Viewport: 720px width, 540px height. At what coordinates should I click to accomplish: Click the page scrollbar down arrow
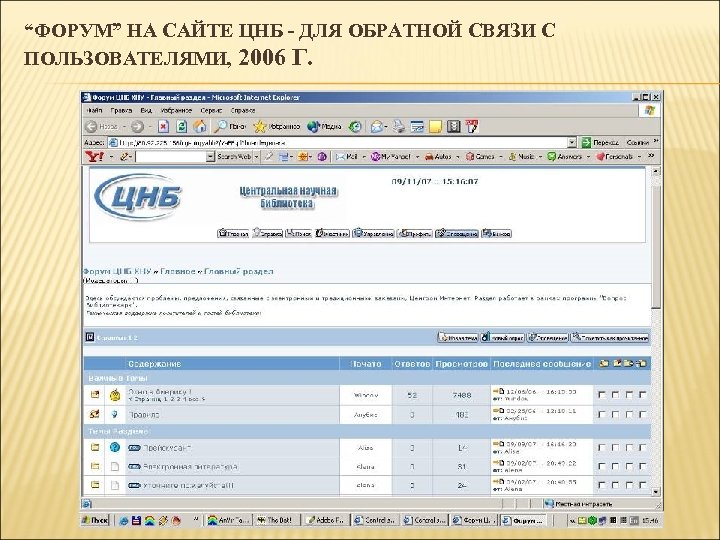[656, 492]
